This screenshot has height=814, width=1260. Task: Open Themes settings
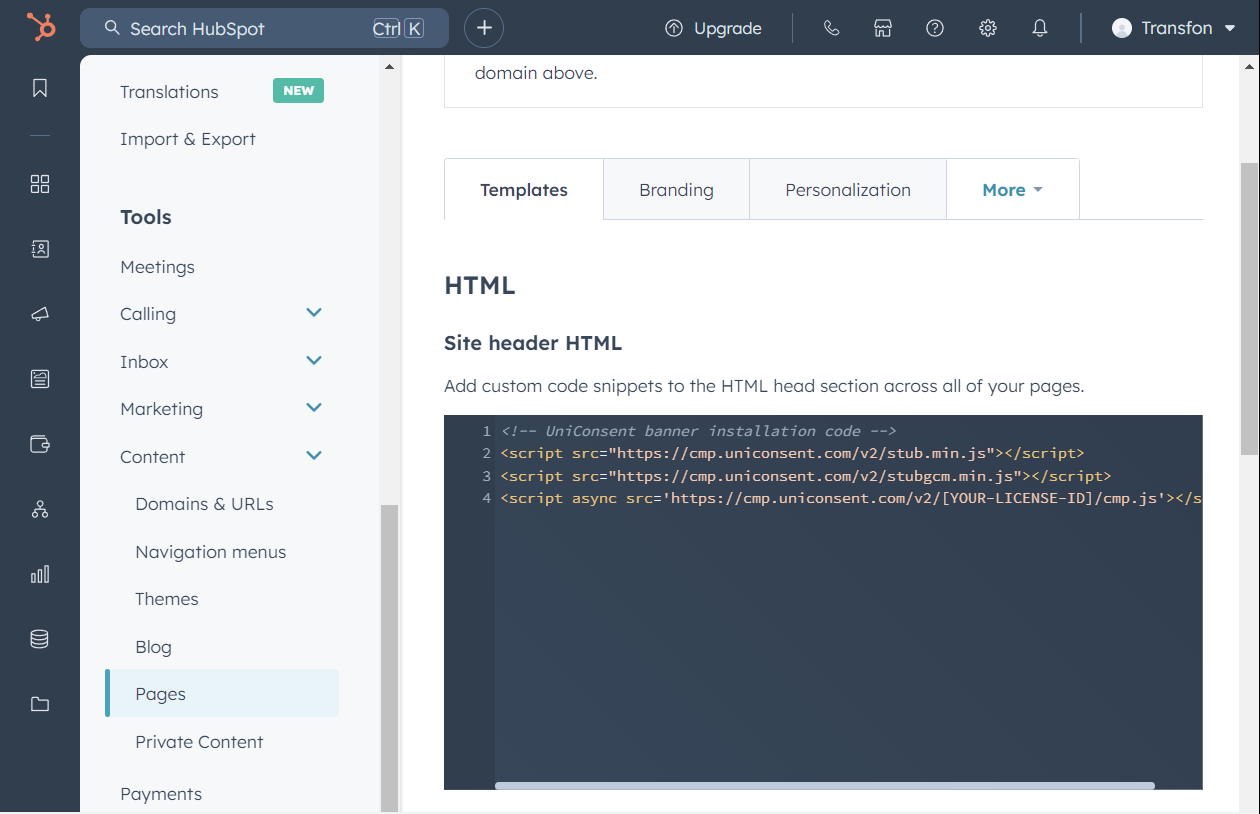coord(167,599)
